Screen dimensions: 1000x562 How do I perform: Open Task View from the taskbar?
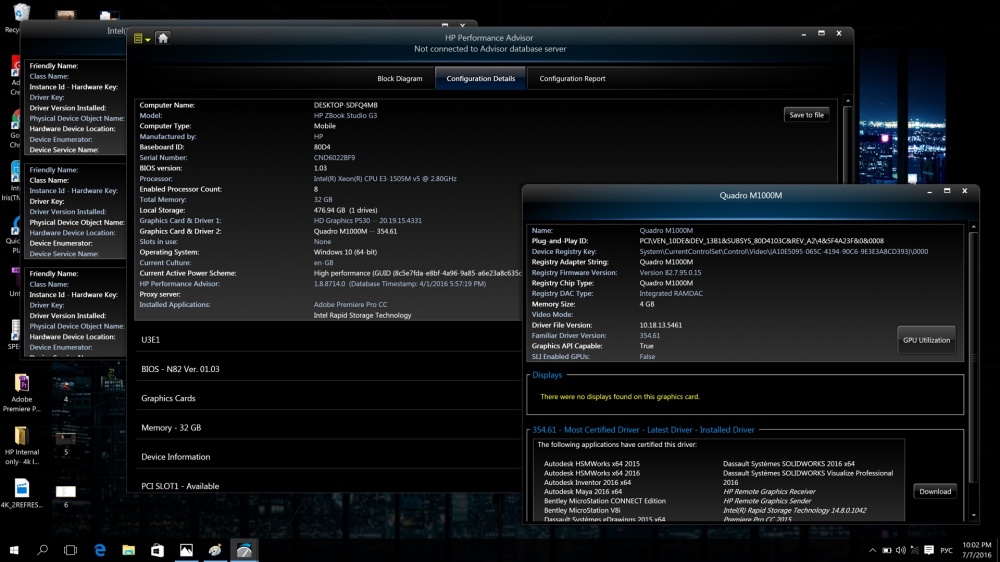click(x=71, y=550)
